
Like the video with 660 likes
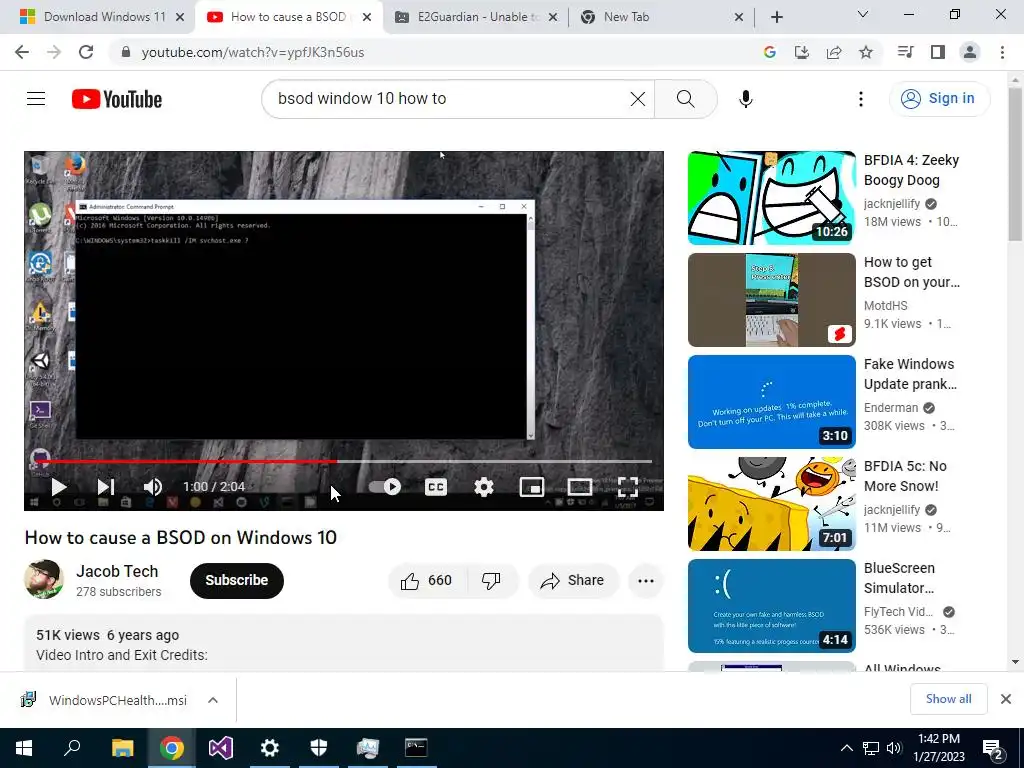tap(426, 580)
